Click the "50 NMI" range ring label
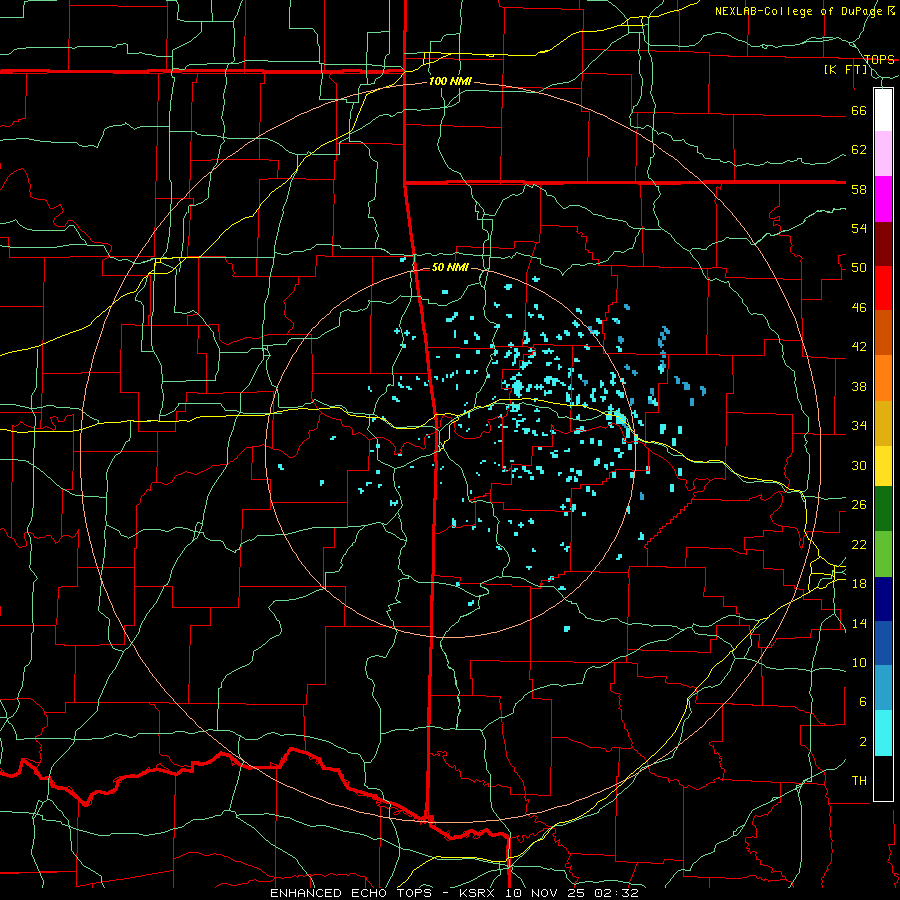The height and width of the screenshot is (900, 900). point(450,267)
